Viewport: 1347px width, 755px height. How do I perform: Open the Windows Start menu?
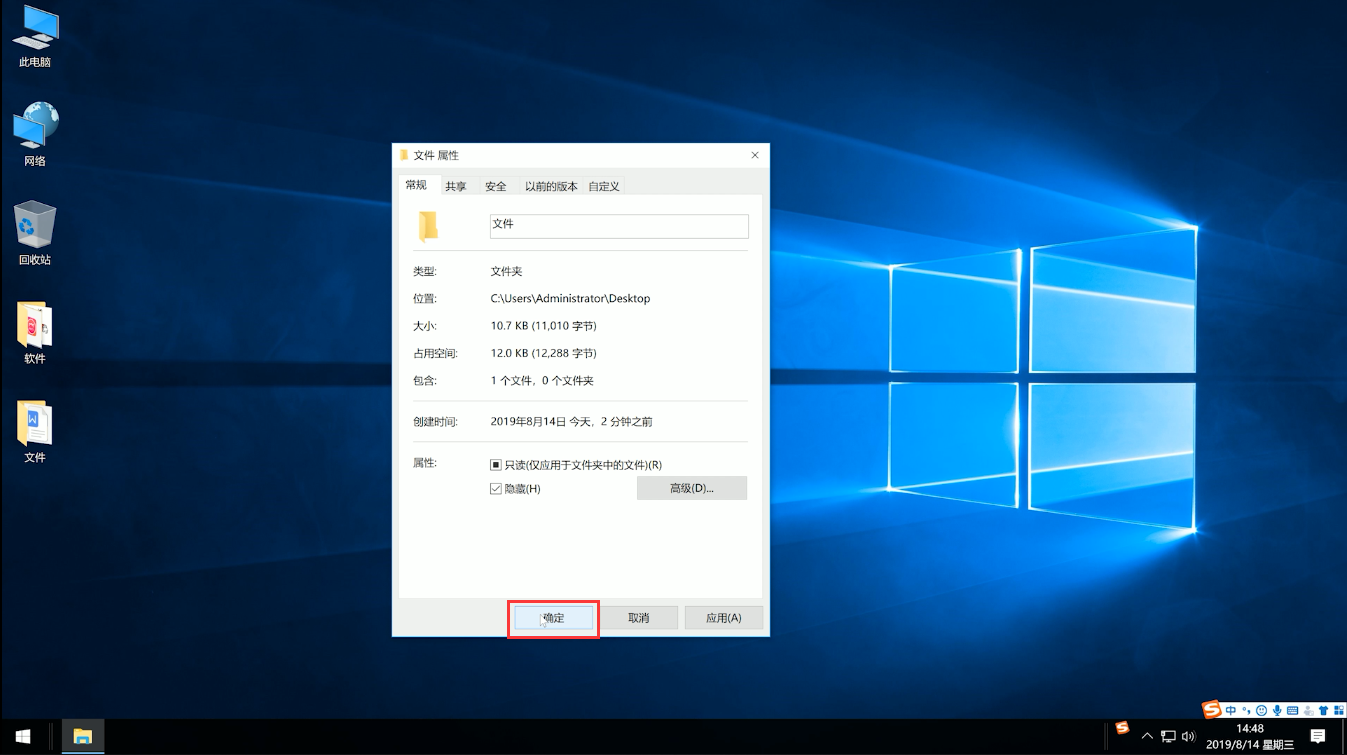click(x=23, y=737)
